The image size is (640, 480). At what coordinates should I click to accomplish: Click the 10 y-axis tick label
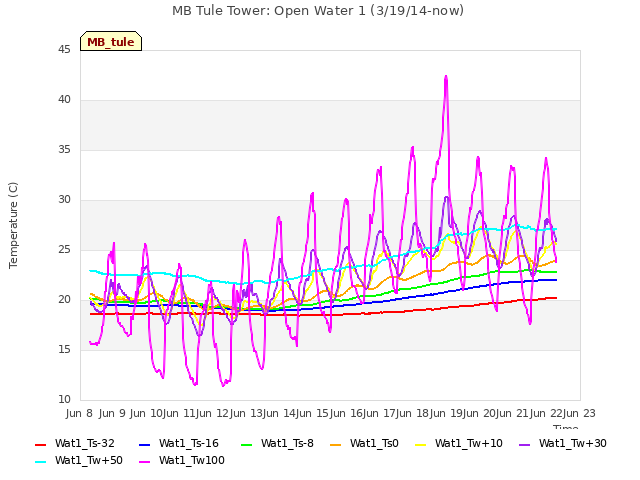(x=64, y=400)
